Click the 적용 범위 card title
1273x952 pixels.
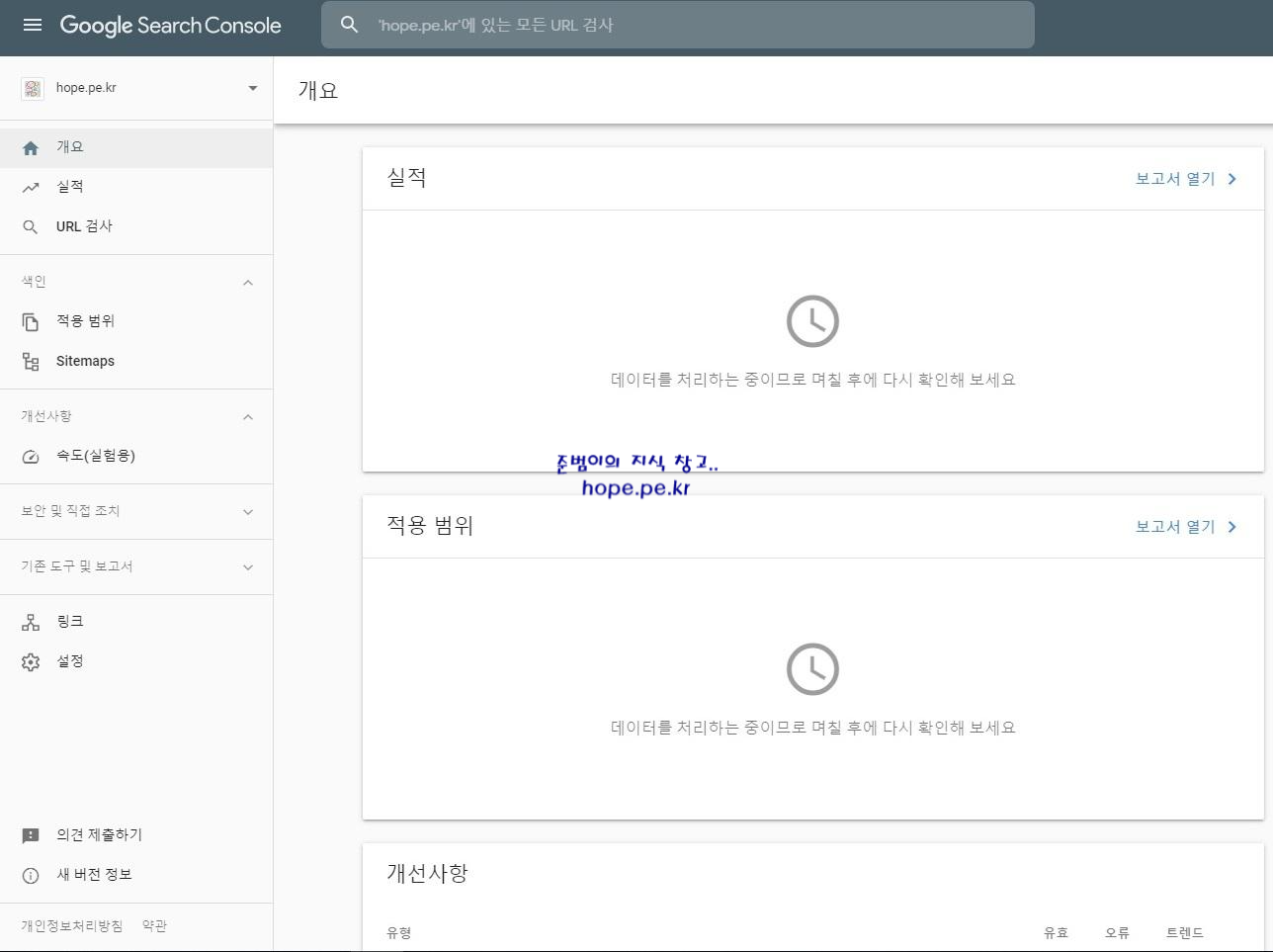[430, 526]
